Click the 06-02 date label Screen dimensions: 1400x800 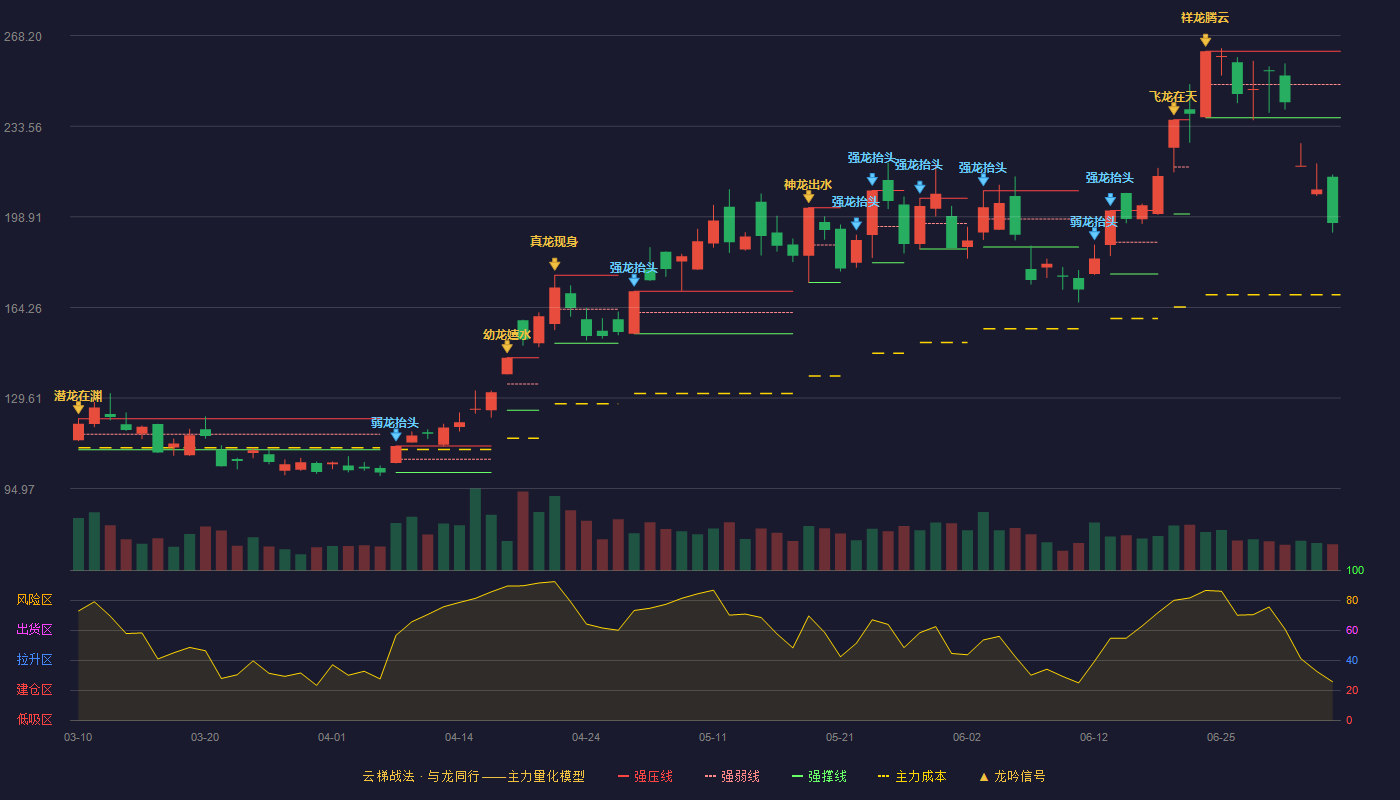click(967, 737)
